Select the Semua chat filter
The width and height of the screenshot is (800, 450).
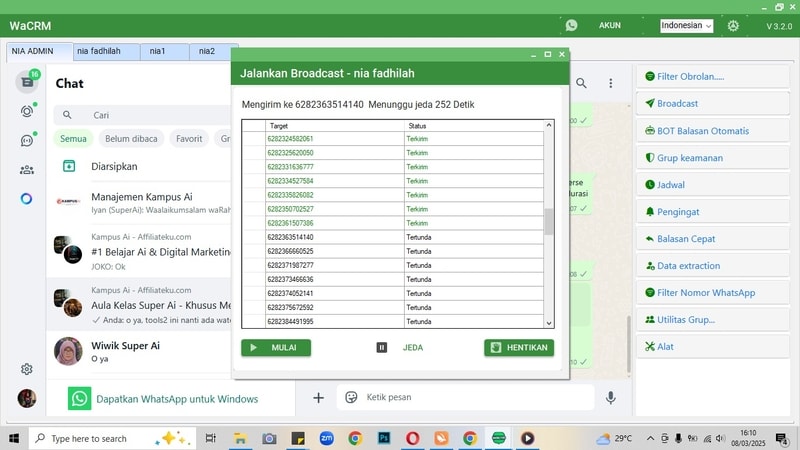tap(73, 139)
